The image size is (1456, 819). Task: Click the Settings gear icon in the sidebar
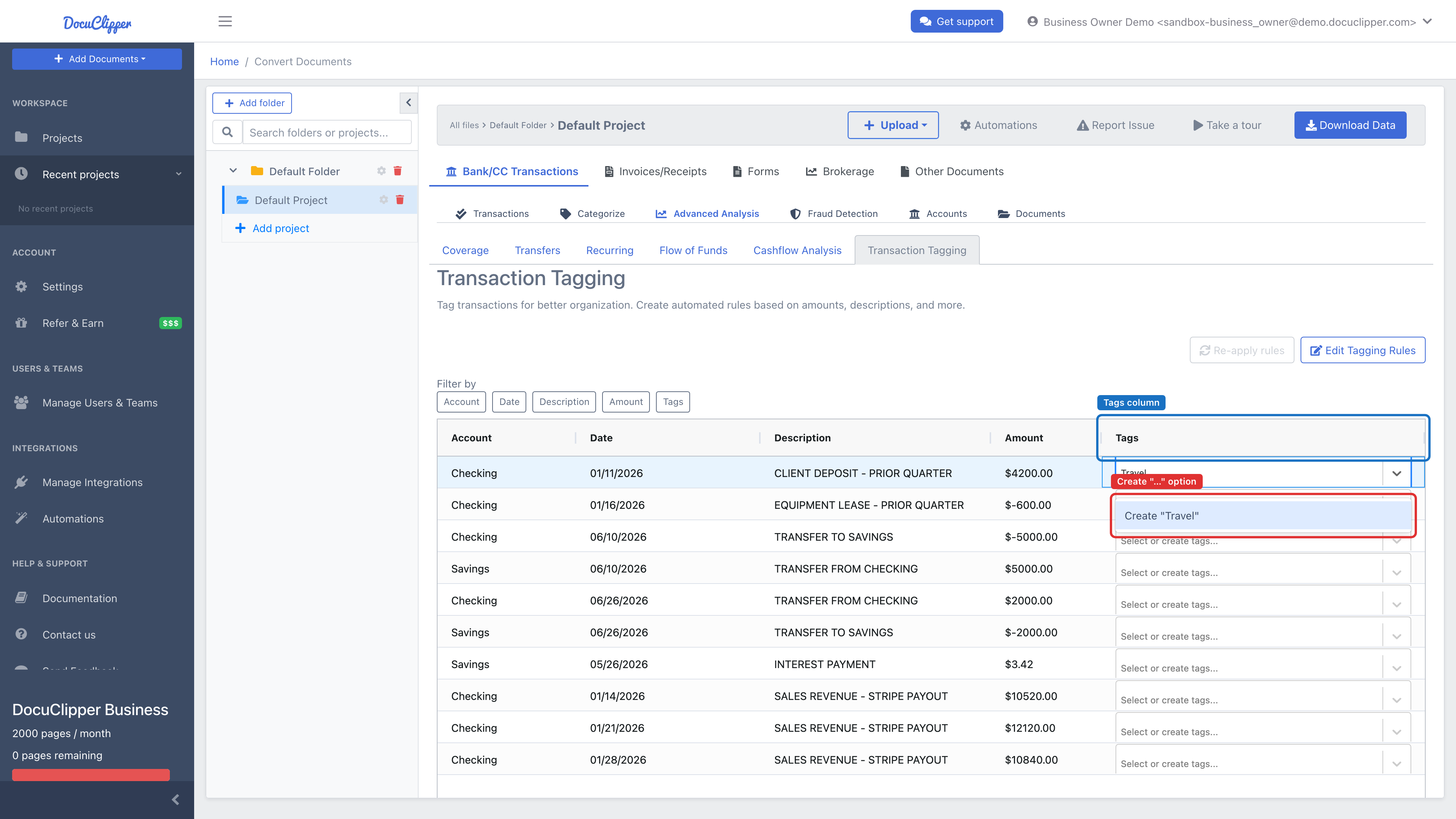[22, 286]
